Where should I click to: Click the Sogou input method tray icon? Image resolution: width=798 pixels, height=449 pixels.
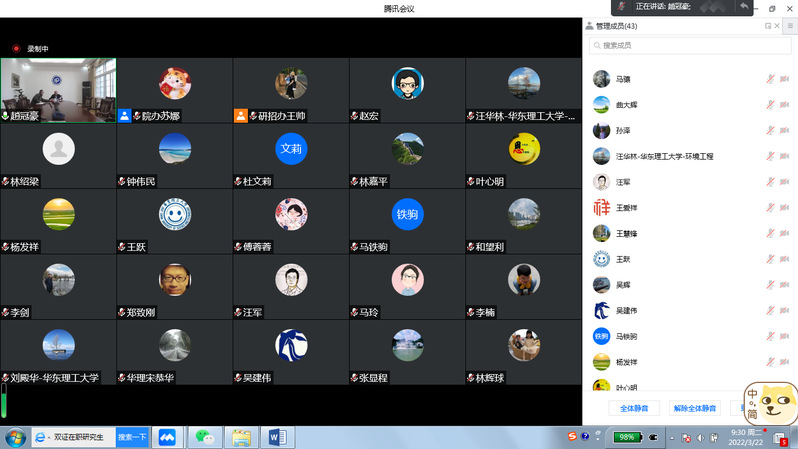pyautogui.click(x=572, y=437)
